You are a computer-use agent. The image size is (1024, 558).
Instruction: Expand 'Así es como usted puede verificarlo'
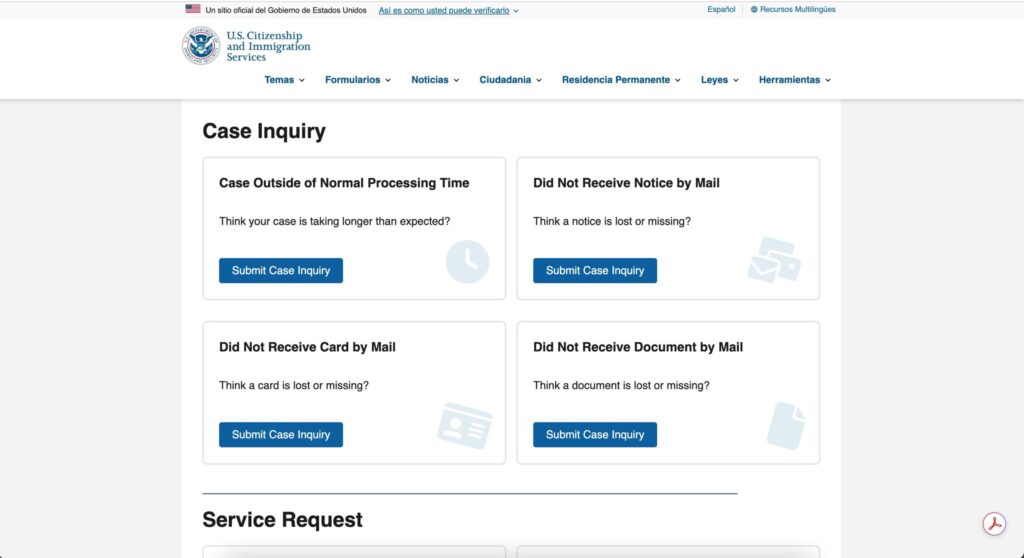(x=448, y=10)
